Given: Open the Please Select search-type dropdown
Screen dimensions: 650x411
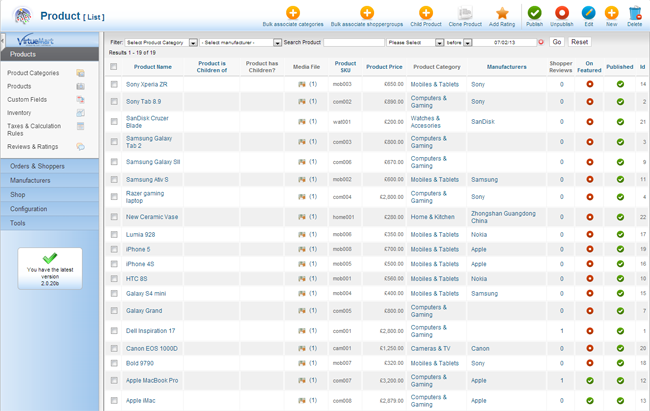Looking at the screenshot, I should [x=415, y=43].
